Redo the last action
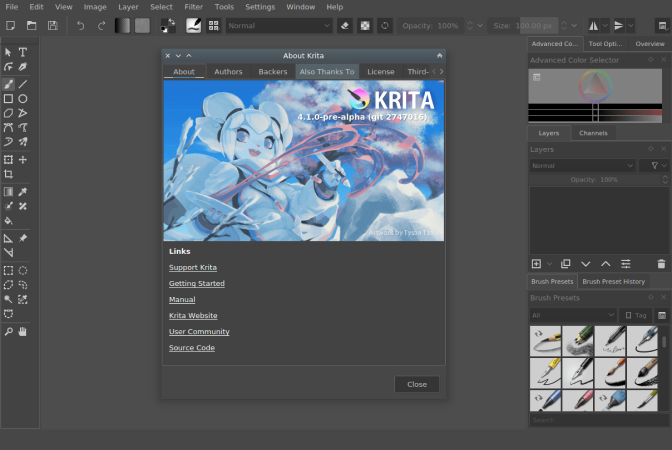 [x=101, y=26]
